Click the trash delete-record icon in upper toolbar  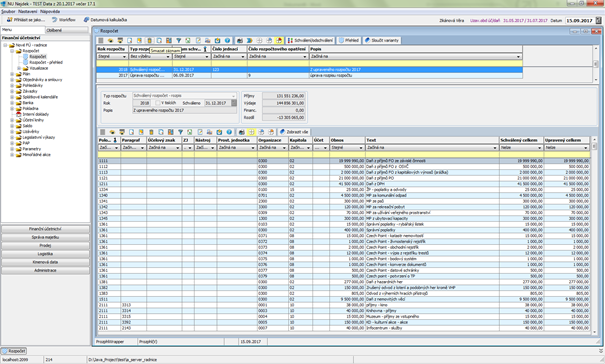click(x=149, y=41)
